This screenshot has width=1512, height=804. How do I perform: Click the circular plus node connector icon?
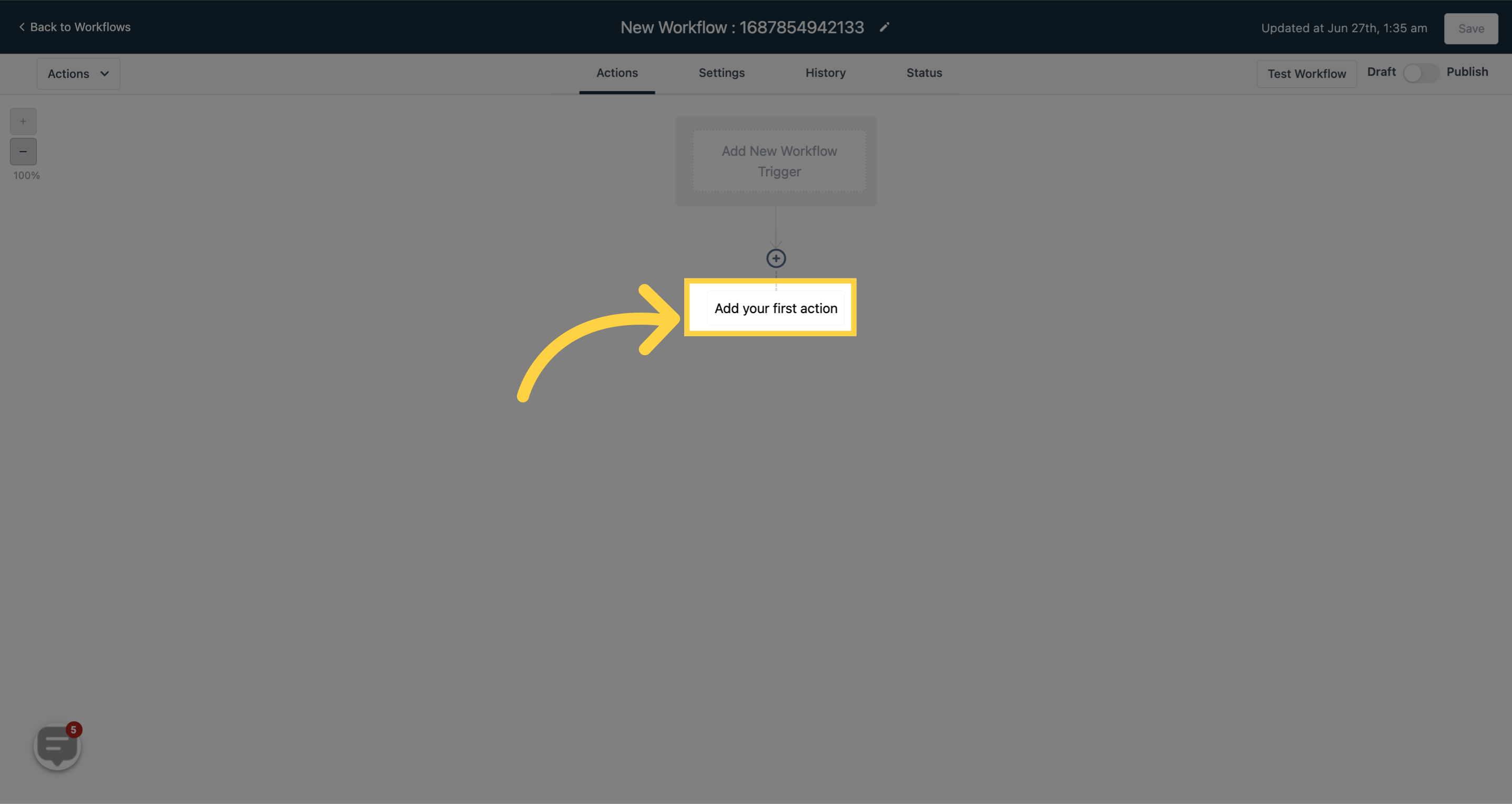tap(777, 258)
